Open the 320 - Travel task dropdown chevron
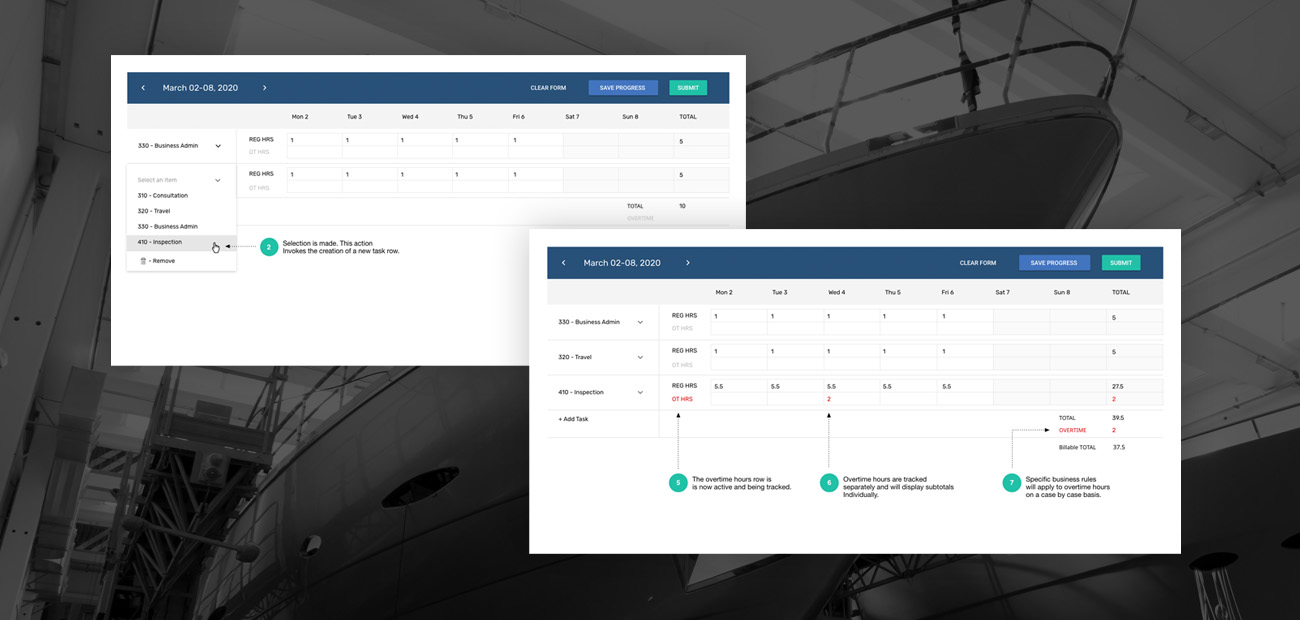 coord(640,357)
